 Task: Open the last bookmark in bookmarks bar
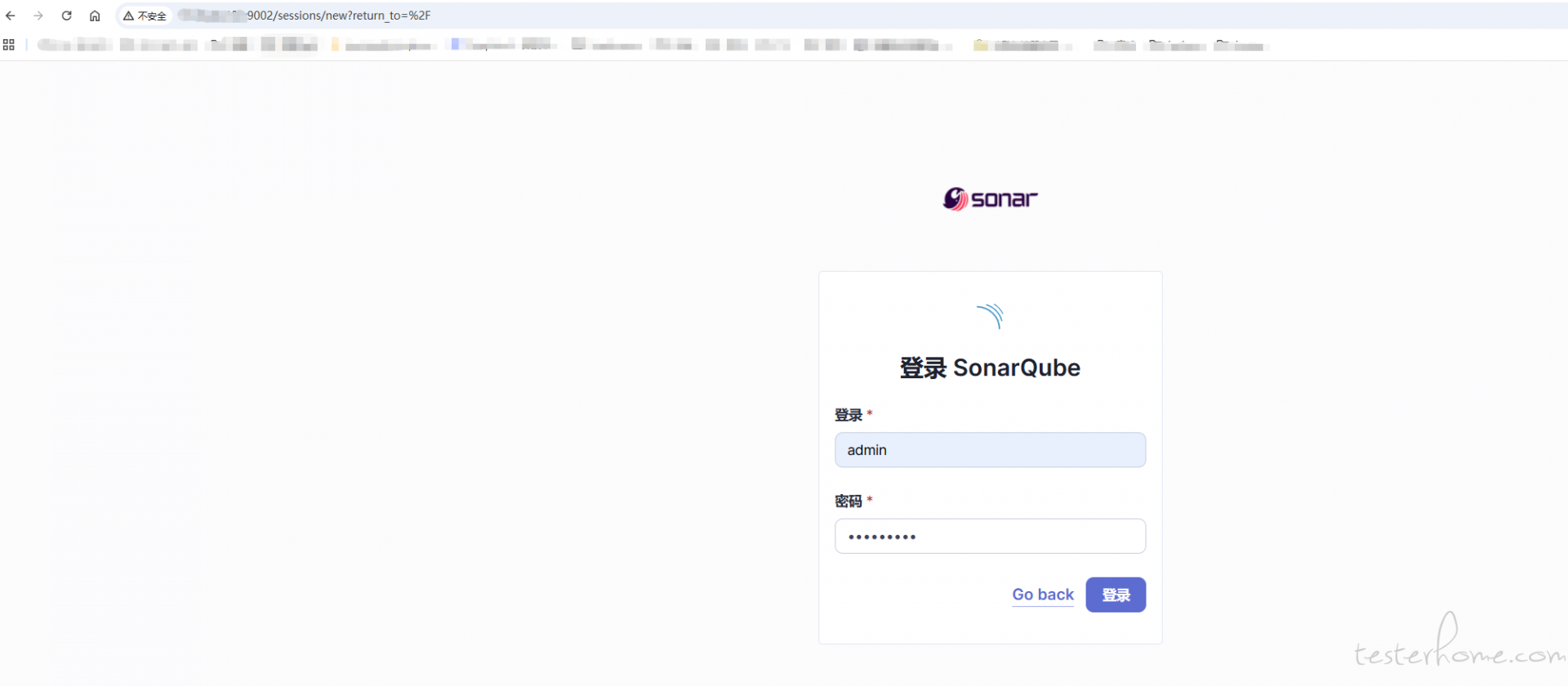click(x=1239, y=45)
